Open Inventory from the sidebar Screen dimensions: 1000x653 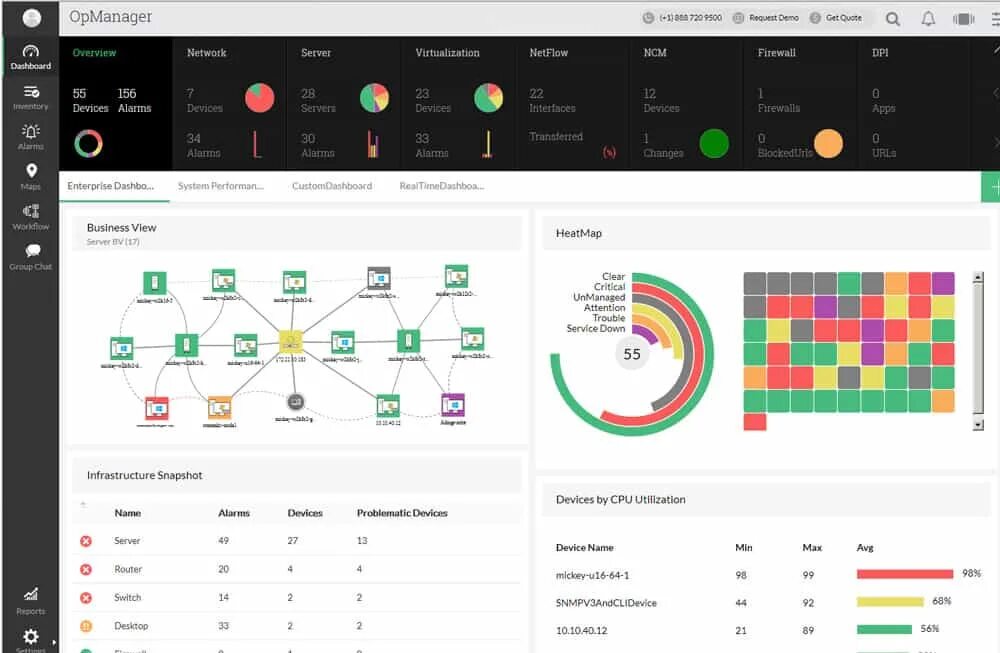(31, 98)
